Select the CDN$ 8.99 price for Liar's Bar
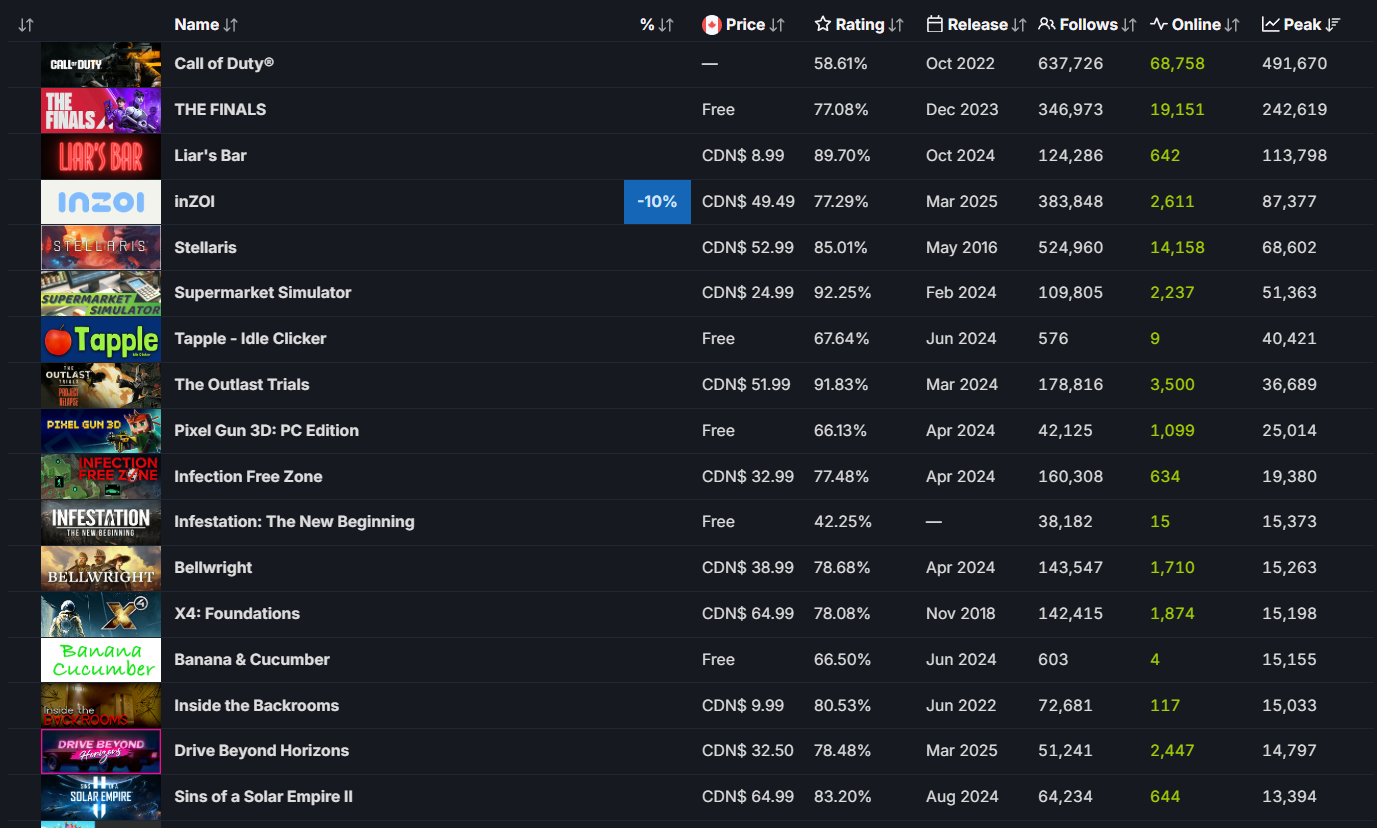Image resolution: width=1377 pixels, height=828 pixels. 743,156
